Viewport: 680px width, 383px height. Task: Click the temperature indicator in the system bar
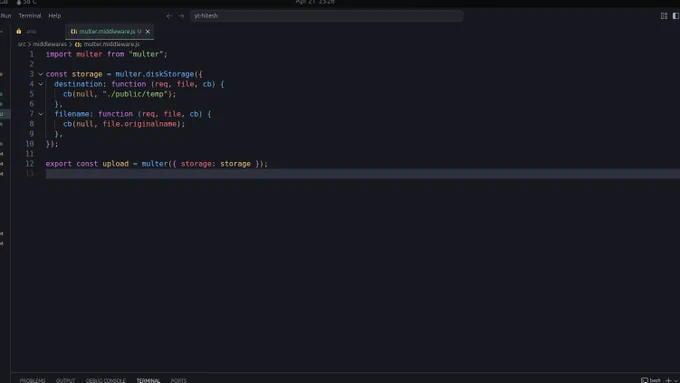coord(26,2)
